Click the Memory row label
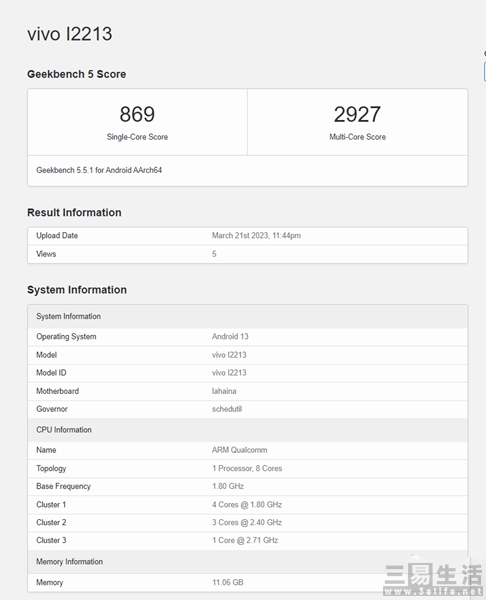This screenshot has height=600, width=486. point(50,582)
